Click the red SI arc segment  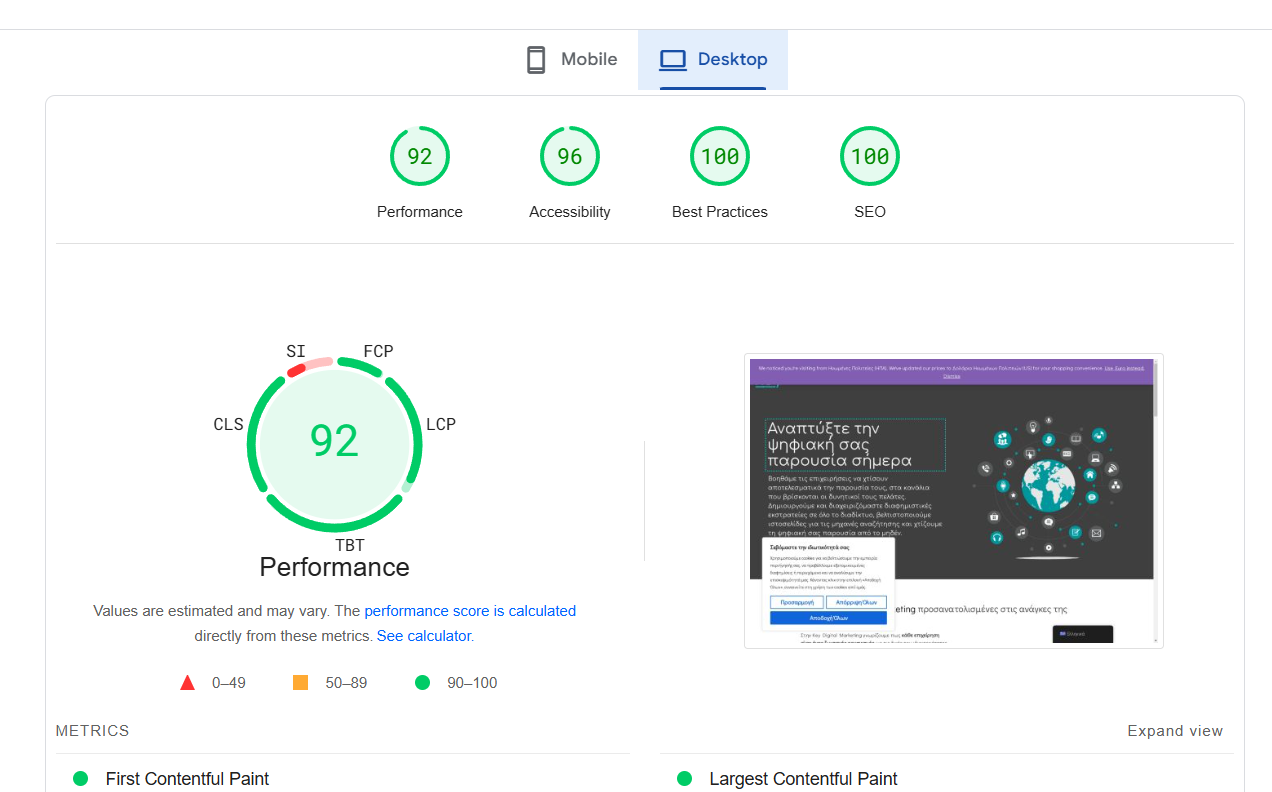pyautogui.click(x=296, y=370)
